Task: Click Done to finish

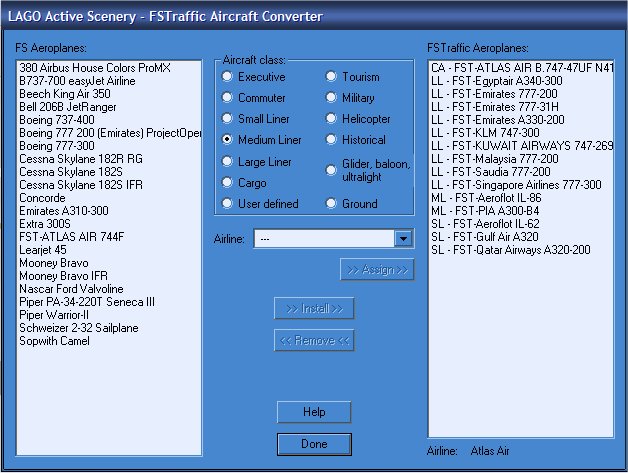Action: click(314, 444)
